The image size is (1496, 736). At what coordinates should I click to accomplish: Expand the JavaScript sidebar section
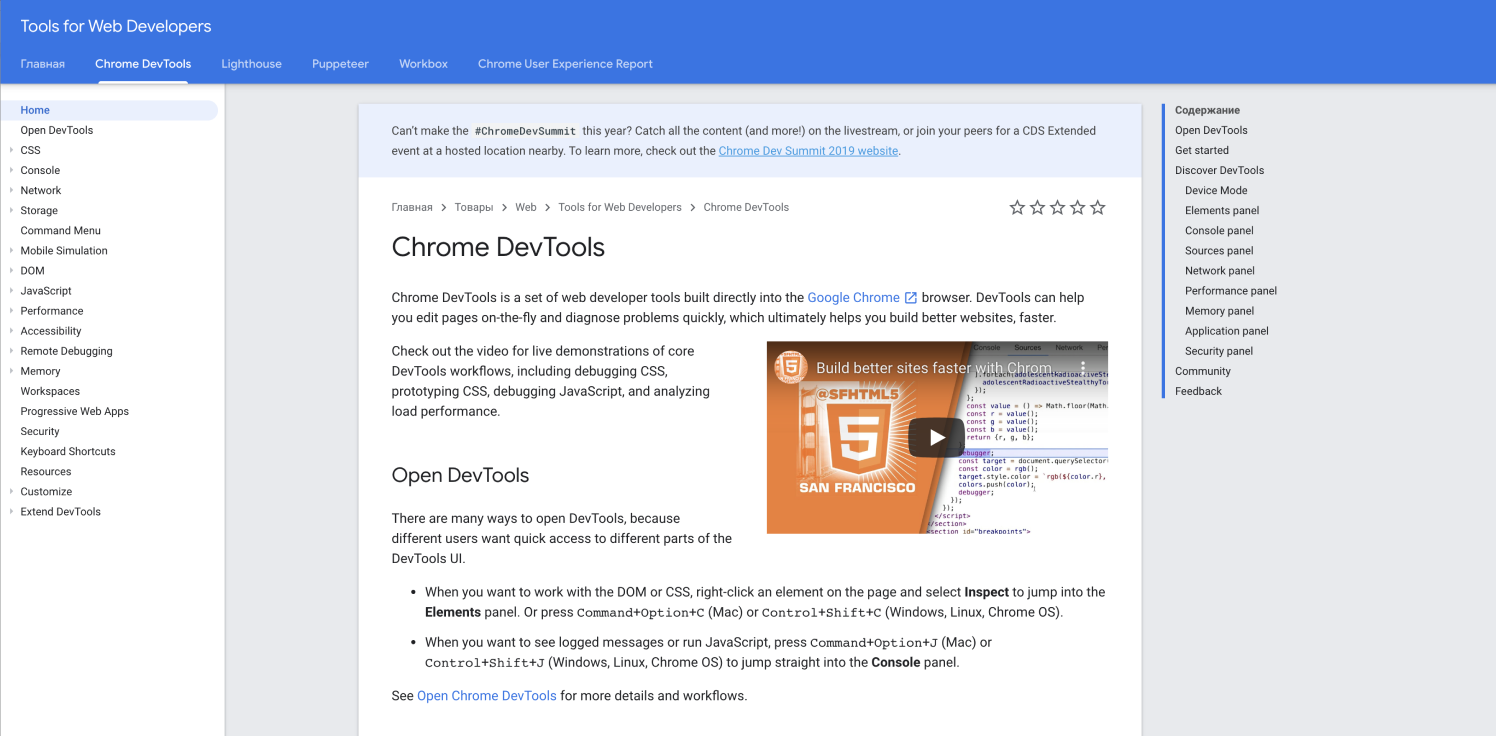(11, 290)
